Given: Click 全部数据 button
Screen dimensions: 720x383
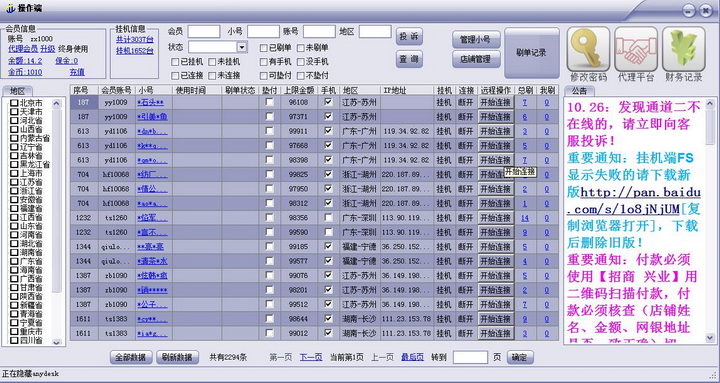Looking at the screenshot, I should pyautogui.click(x=131, y=357).
